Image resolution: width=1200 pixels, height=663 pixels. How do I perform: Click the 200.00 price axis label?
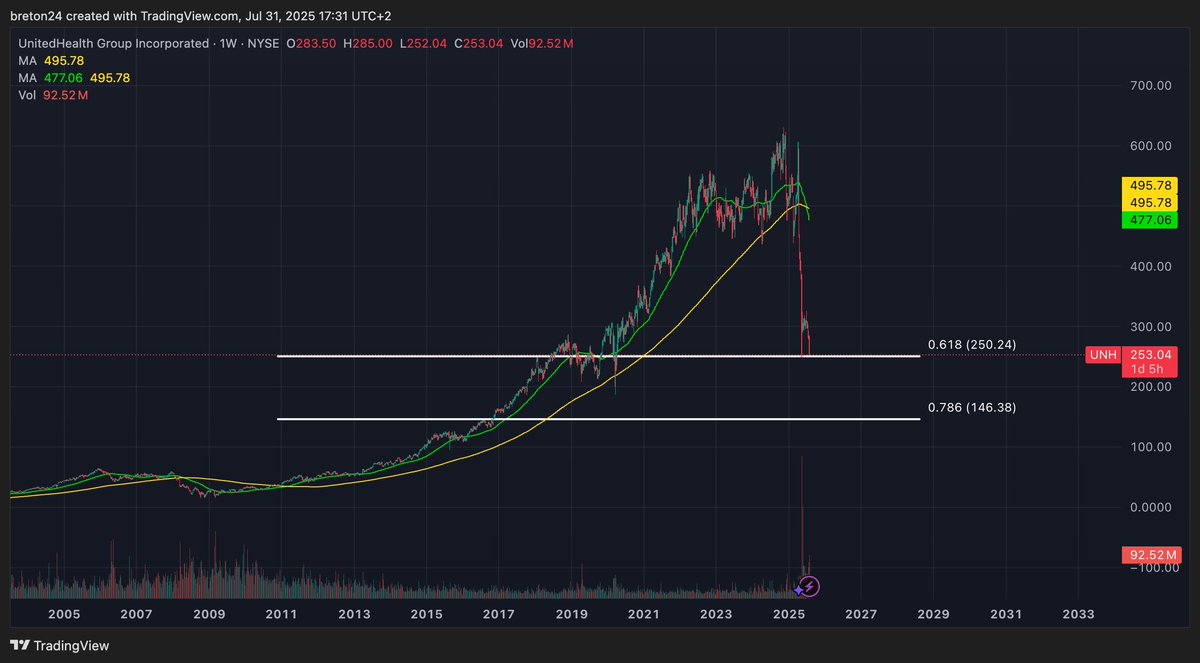1150,387
